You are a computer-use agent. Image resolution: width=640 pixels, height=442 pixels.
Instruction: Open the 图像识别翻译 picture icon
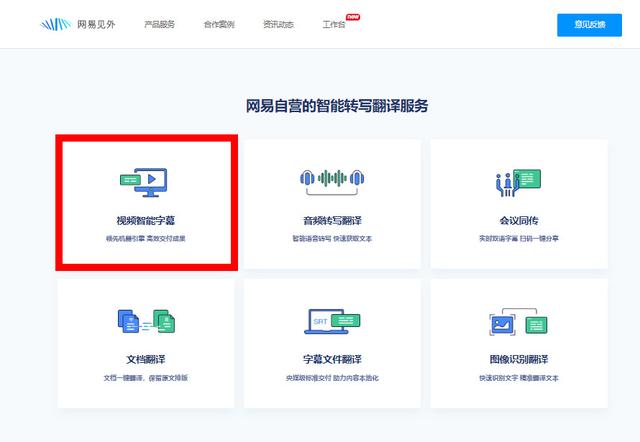point(518,322)
